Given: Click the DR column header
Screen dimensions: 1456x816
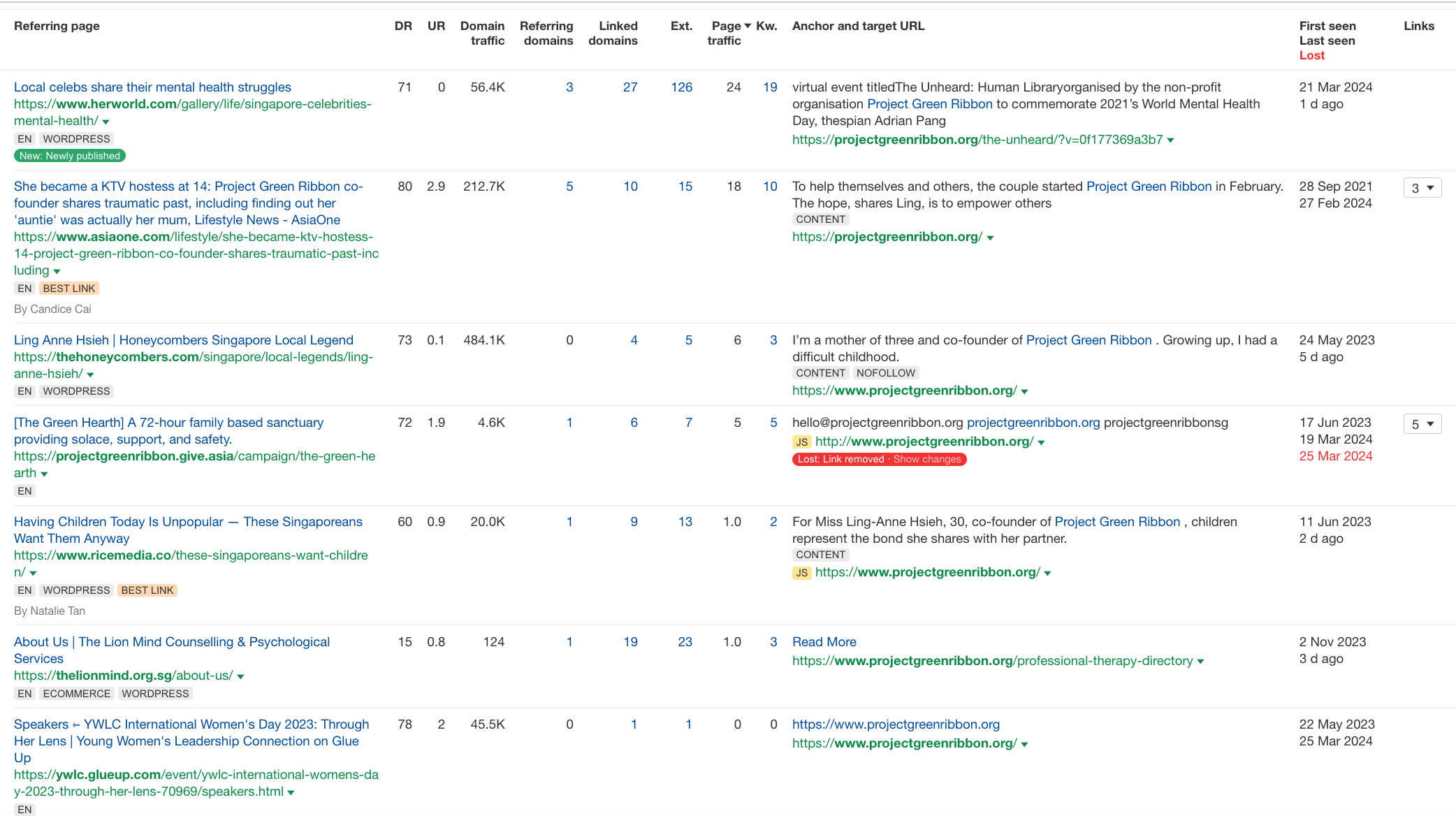Looking at the screenshot, I should (403, 26).
